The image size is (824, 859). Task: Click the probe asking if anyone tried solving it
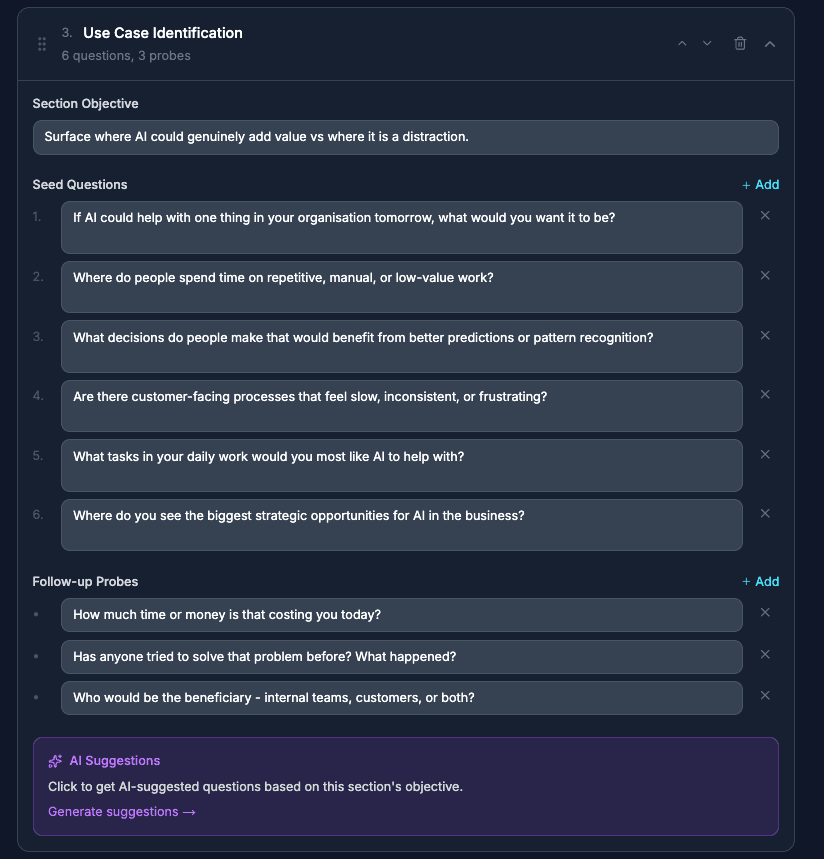point(400,656)
